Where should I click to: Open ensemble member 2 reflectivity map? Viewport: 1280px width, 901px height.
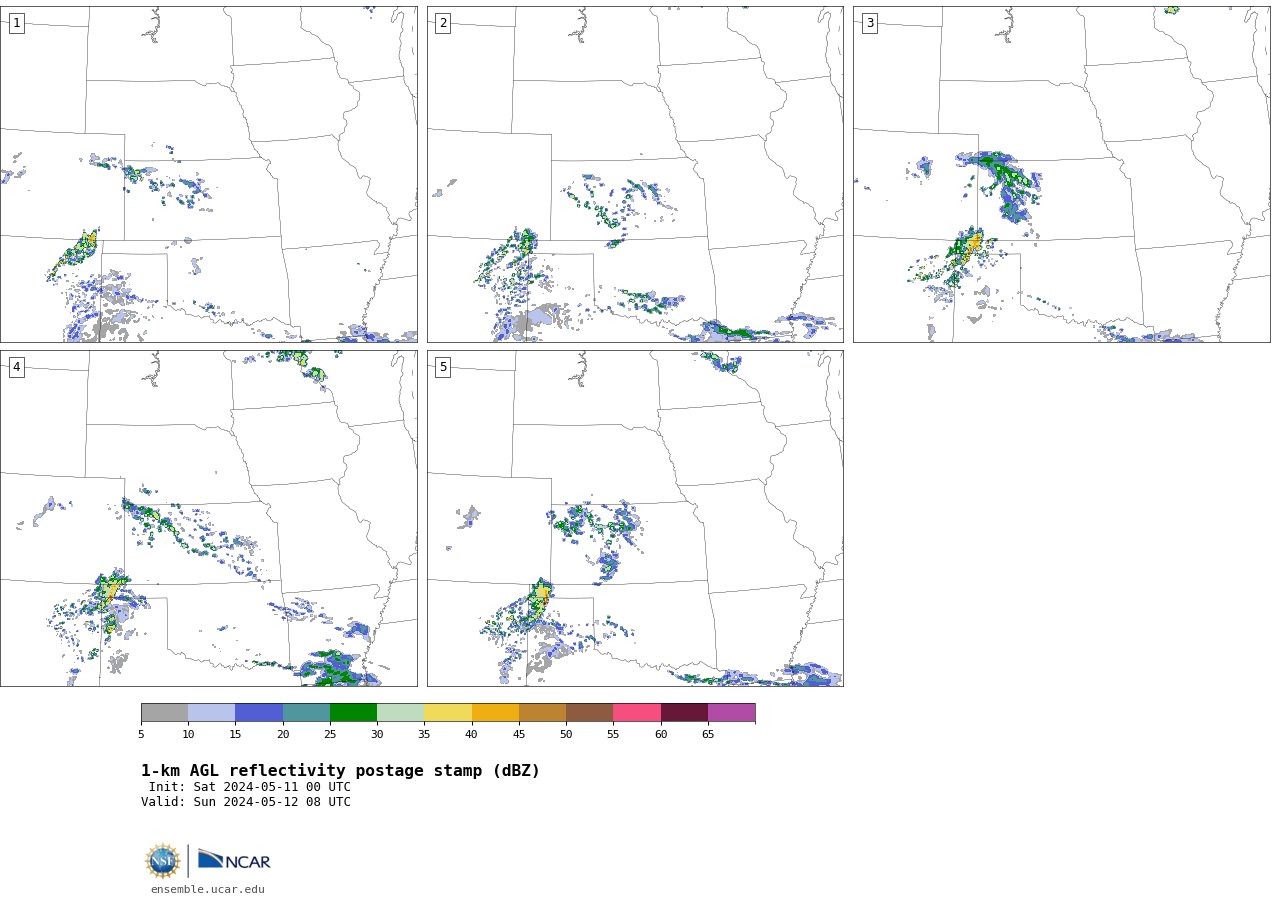pos(635,174)
